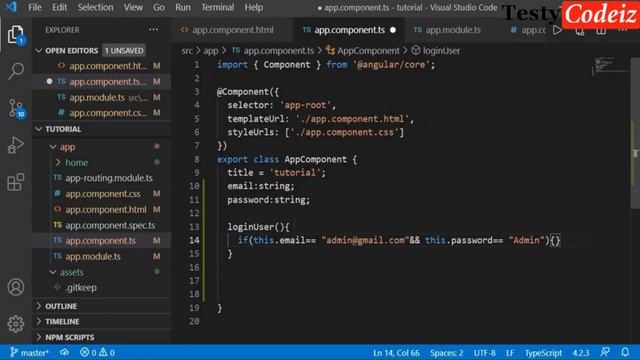Screen dimensions: 640x360
Task: Open the Selection menu
Action: [96, 7]
